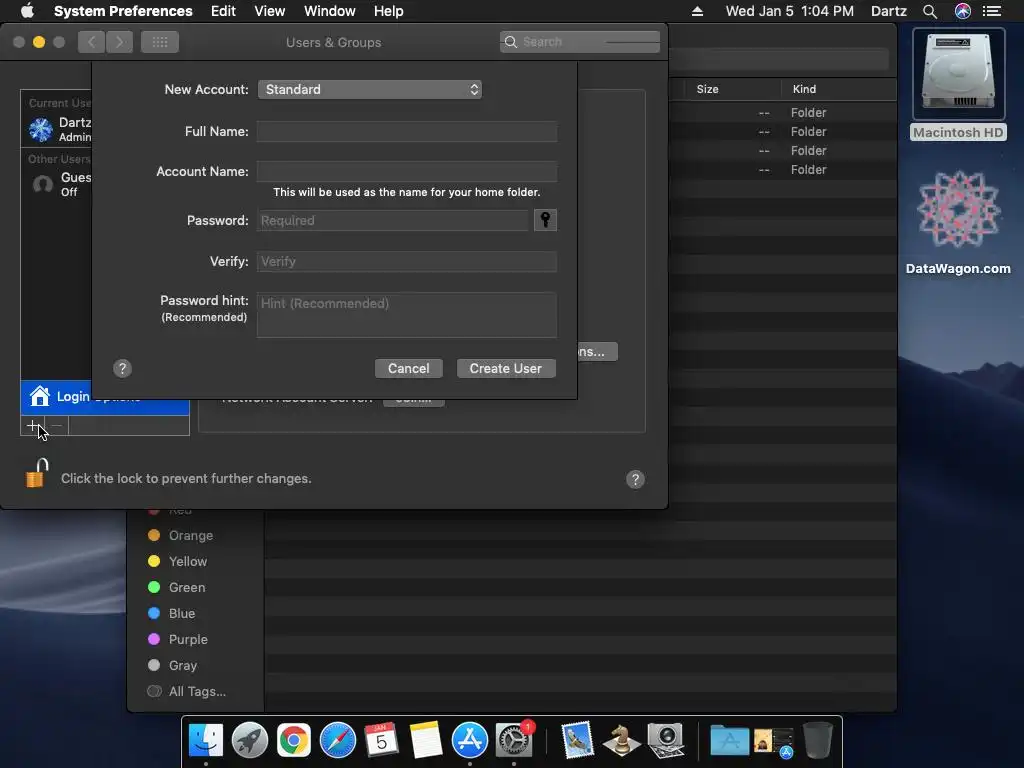Click System Preferences icon in Dock
The width and height of the screenshot is (1024, 768).
(x=514, y=741)
